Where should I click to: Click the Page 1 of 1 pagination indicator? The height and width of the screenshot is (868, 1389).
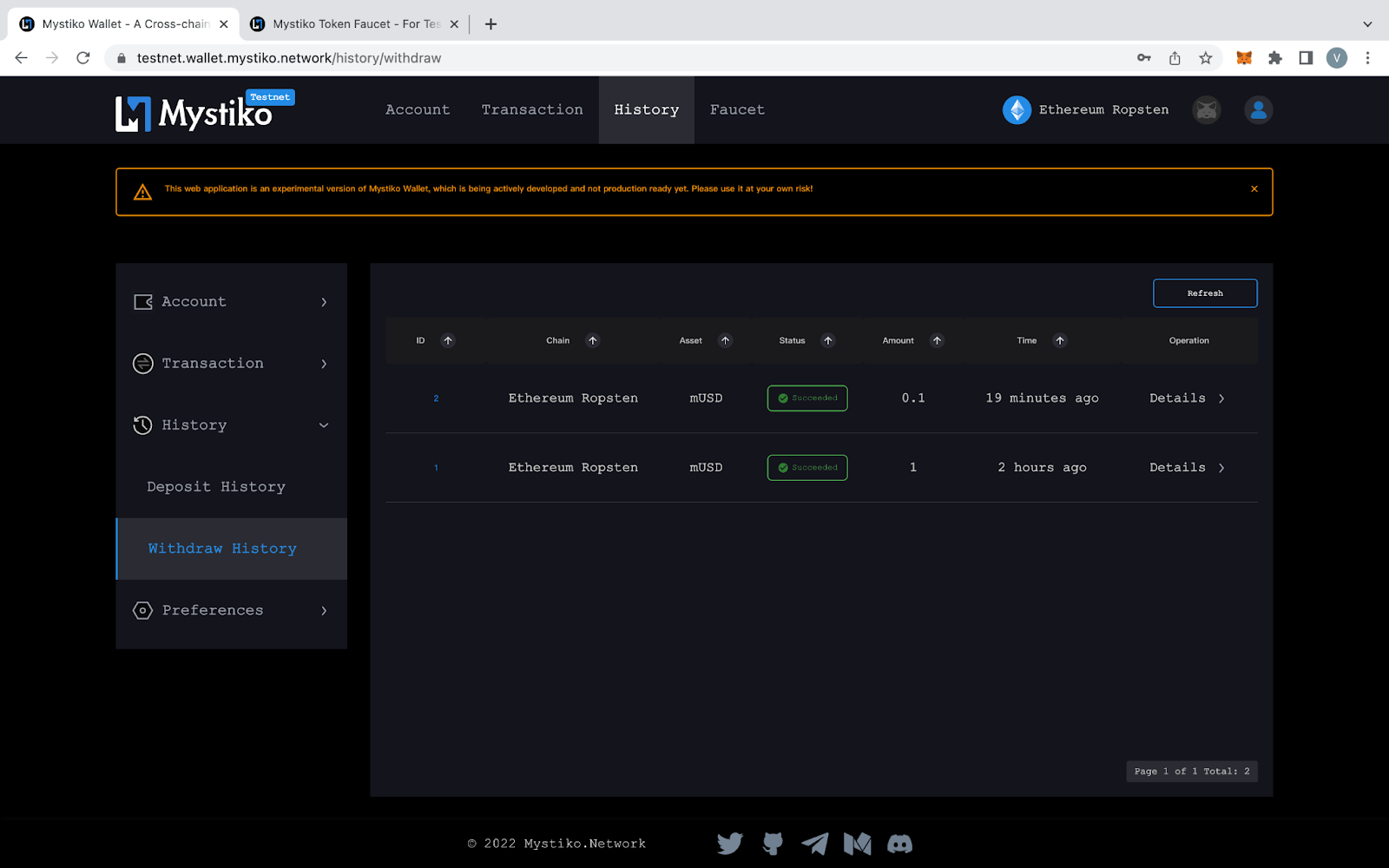[1192, 772]
